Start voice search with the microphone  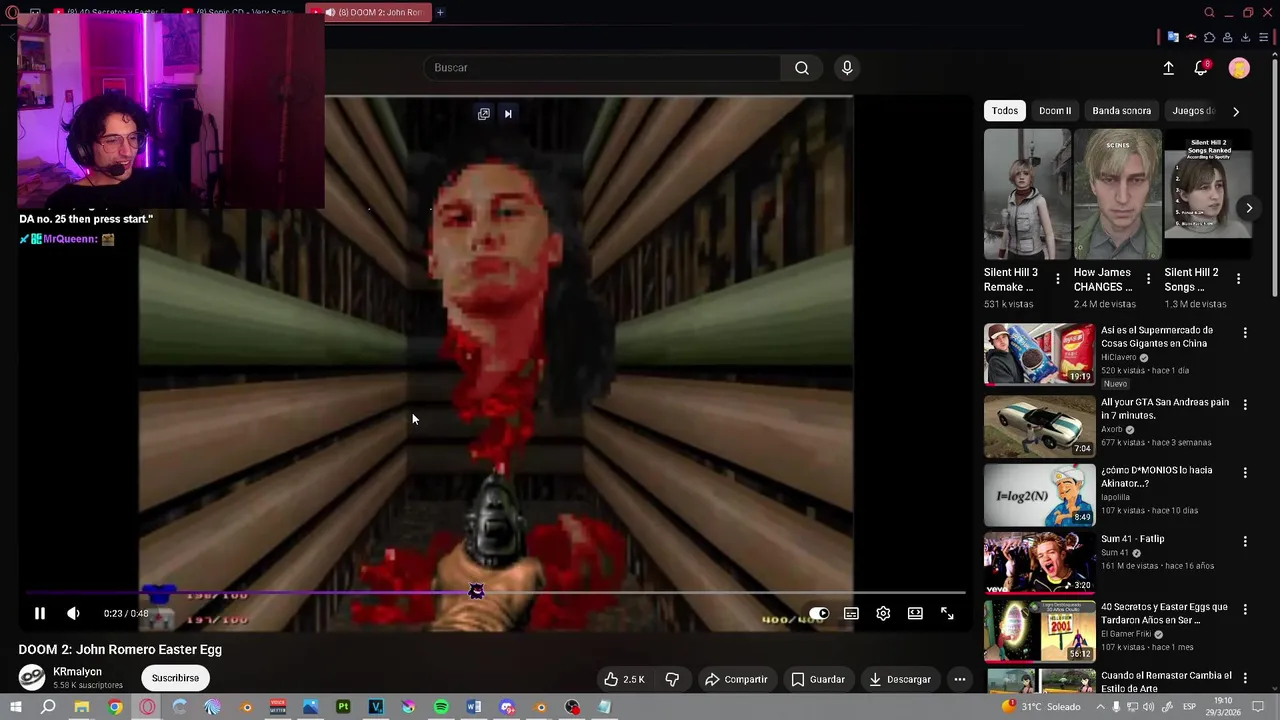847,68
